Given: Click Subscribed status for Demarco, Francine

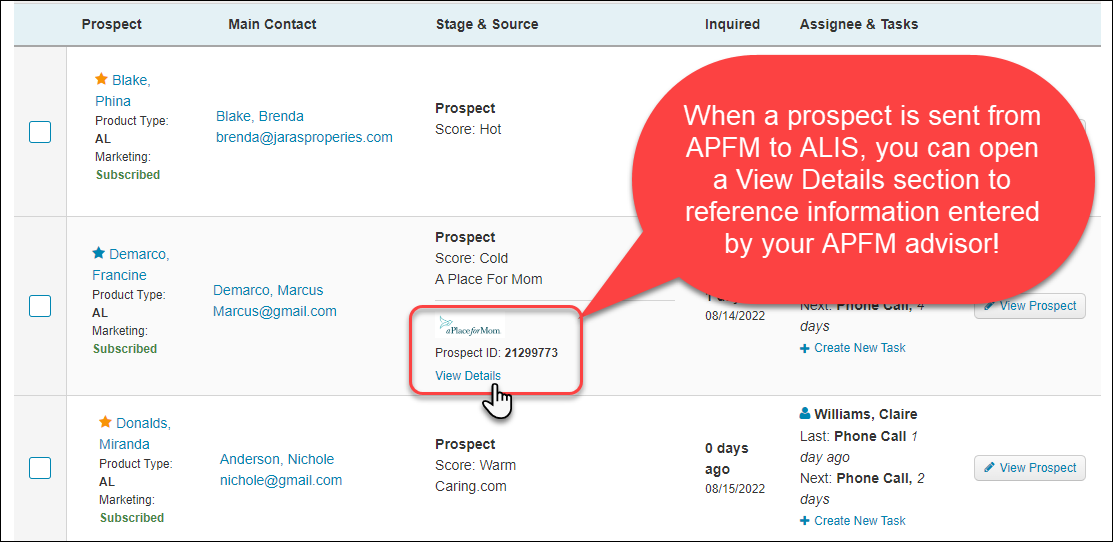Looking at the screenshot, I should [x=125, y=348].
